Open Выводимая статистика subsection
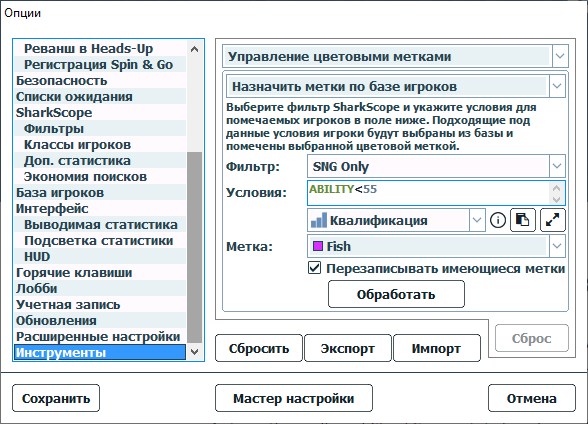The width and height of the screenshot is (588, 424). click(100, 225)
